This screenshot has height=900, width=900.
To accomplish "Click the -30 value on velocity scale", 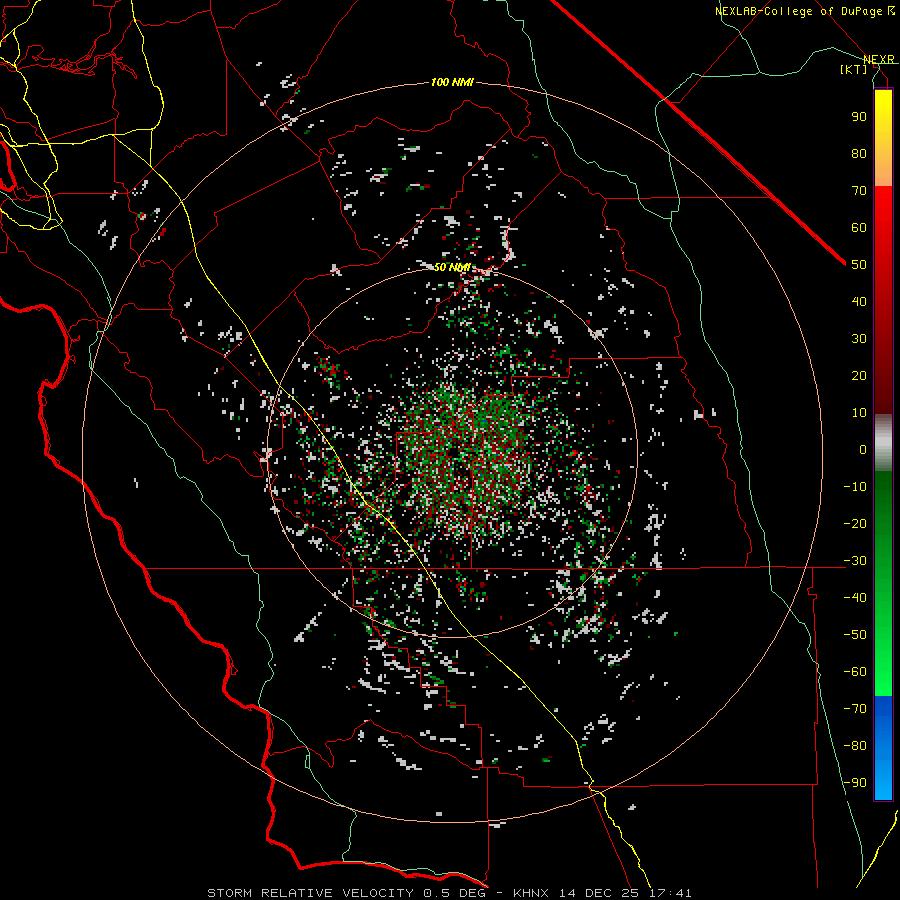I will click(855, 561).
